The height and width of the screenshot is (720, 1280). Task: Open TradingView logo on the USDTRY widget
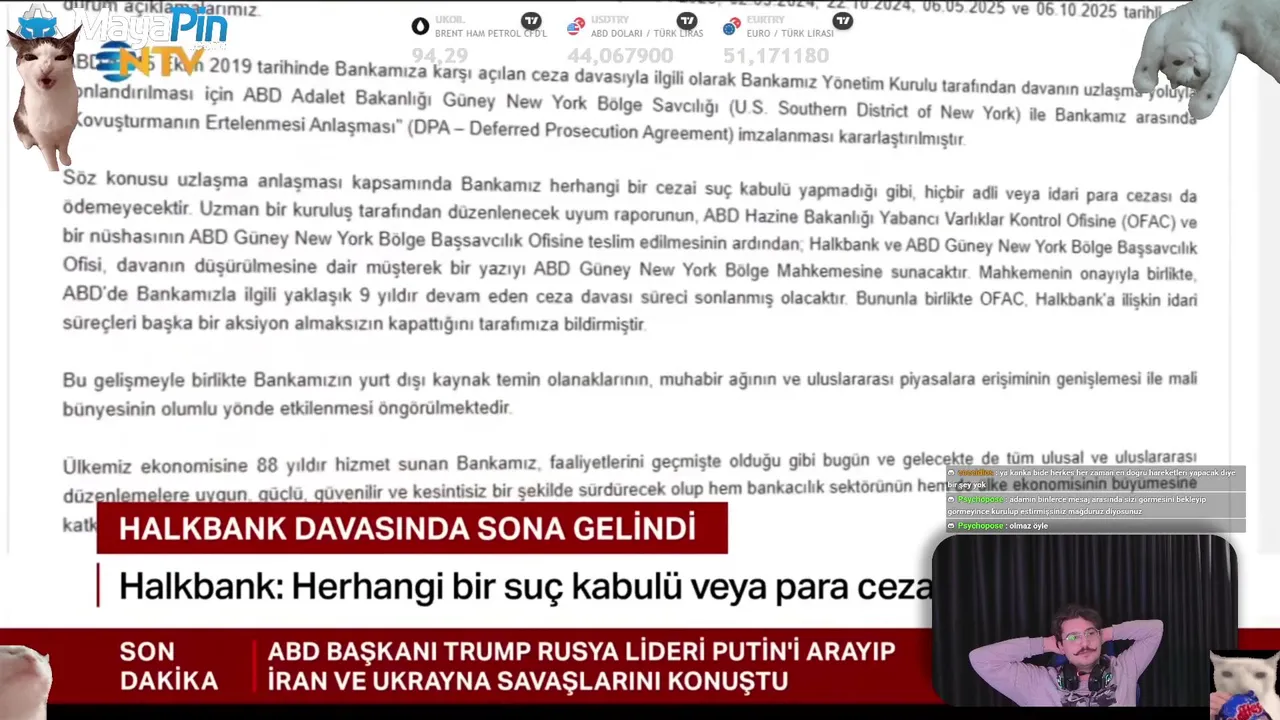pyautogui.click(x=687, y=20)
